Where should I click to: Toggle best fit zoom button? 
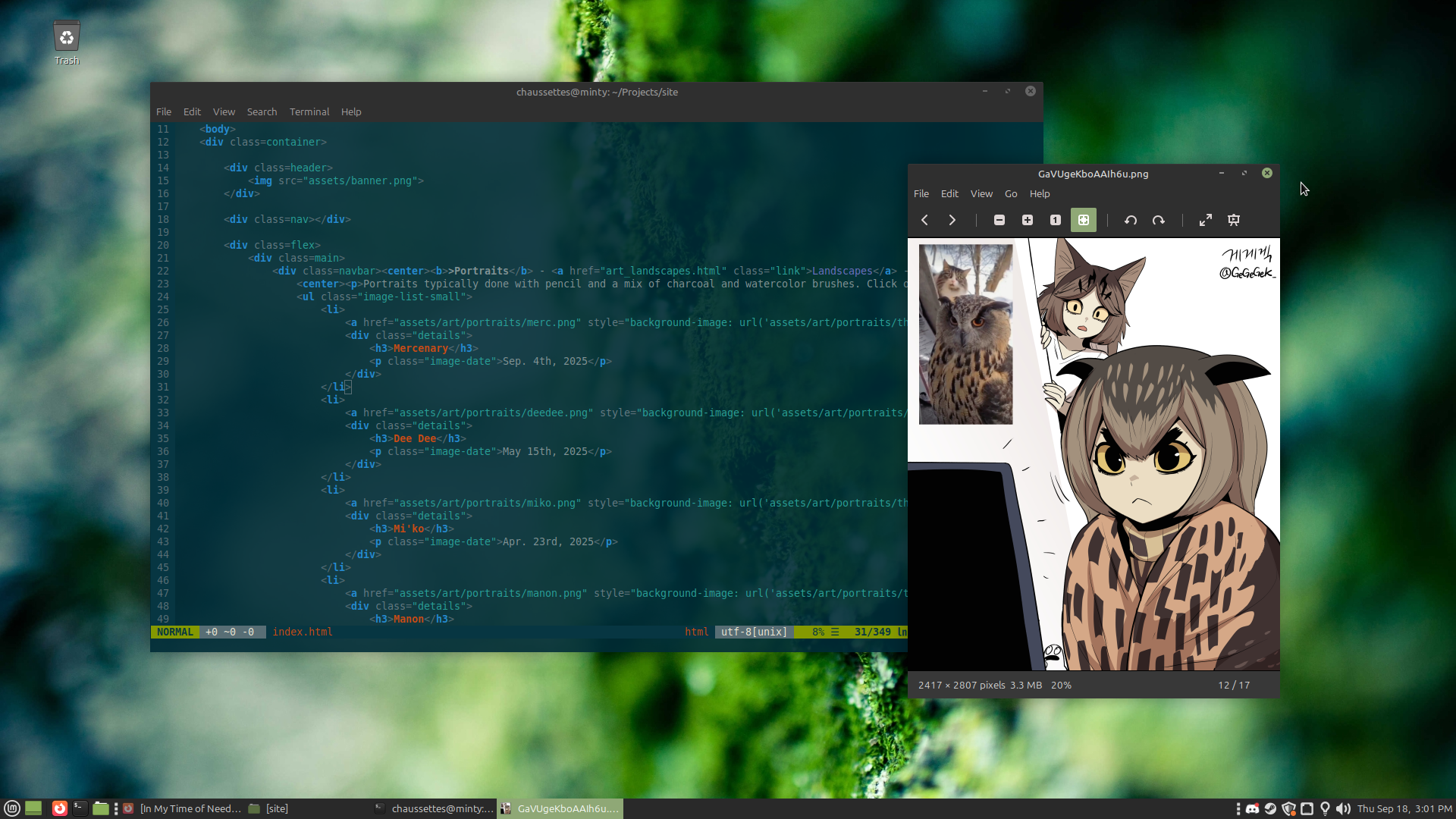coord(1083,220)
